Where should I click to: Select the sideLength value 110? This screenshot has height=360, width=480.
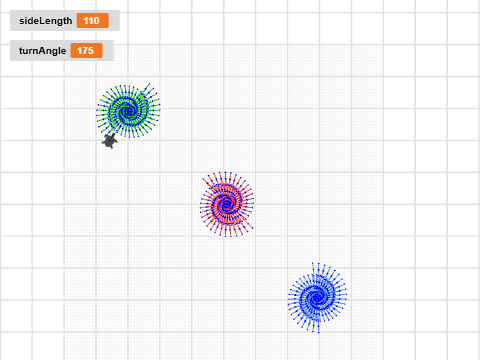pos(93,21)
